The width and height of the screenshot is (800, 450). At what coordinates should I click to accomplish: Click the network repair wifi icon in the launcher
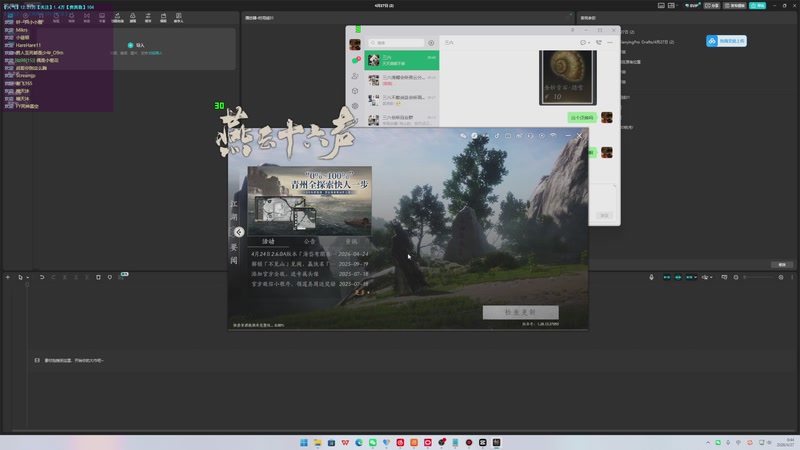click(553, 136)
